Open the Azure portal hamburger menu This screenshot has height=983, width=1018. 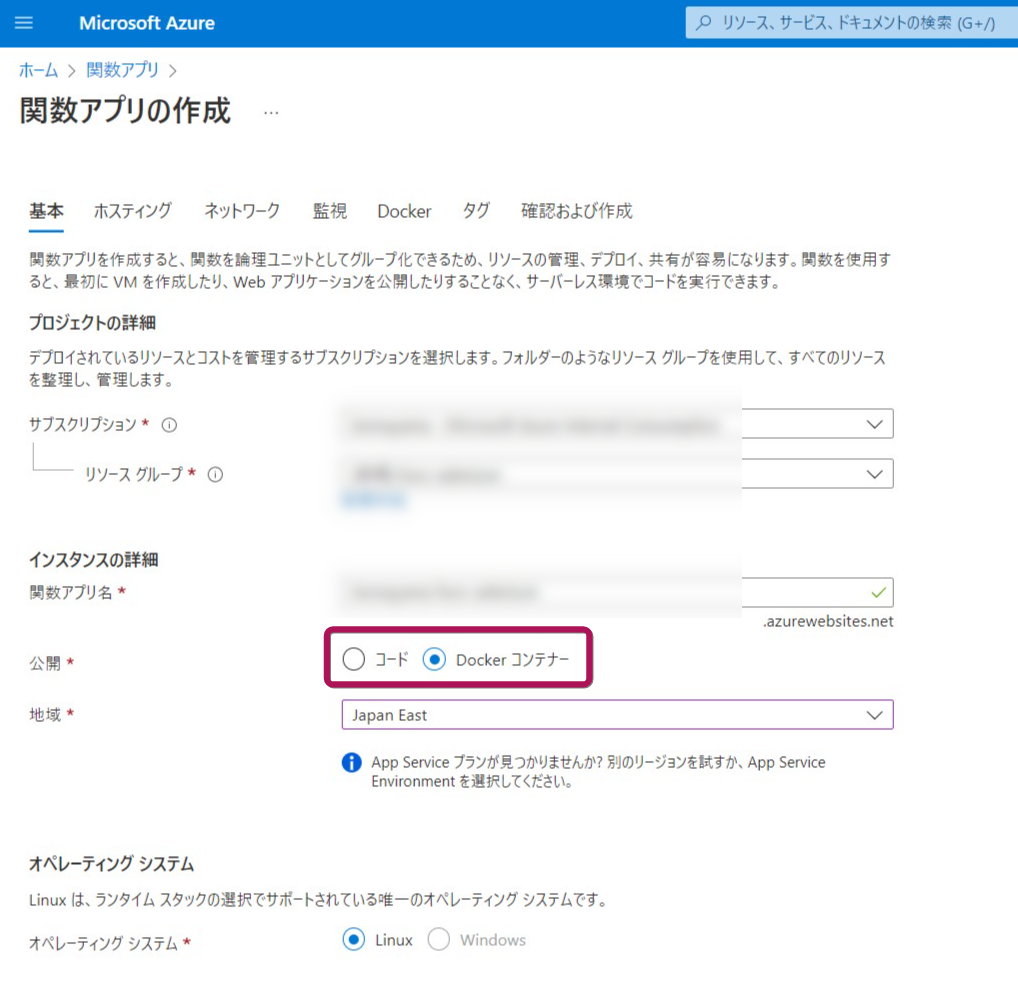coord(23,23)
